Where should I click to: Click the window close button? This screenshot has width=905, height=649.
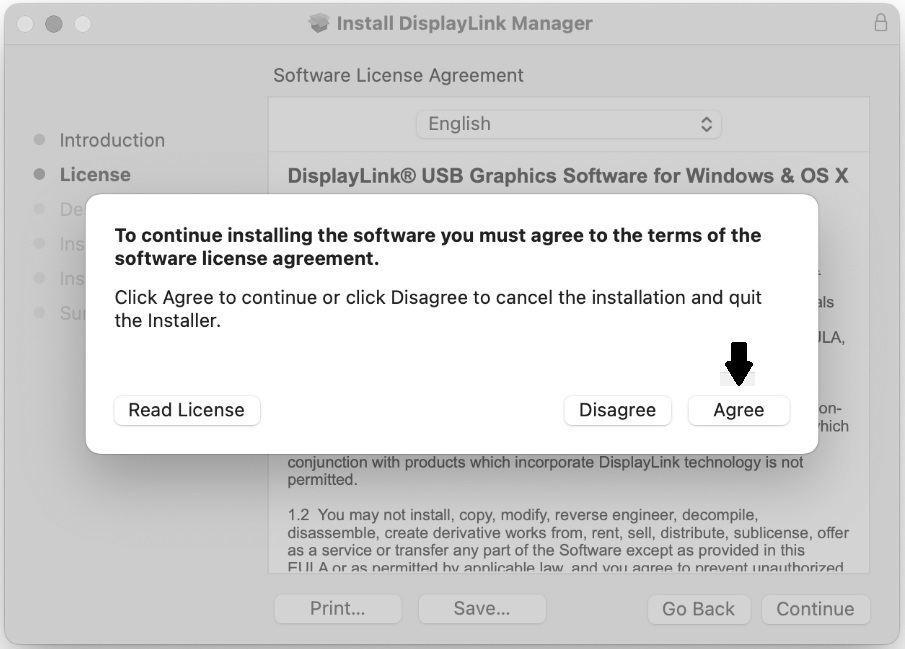pyautogui.click(x=25, y=24)
